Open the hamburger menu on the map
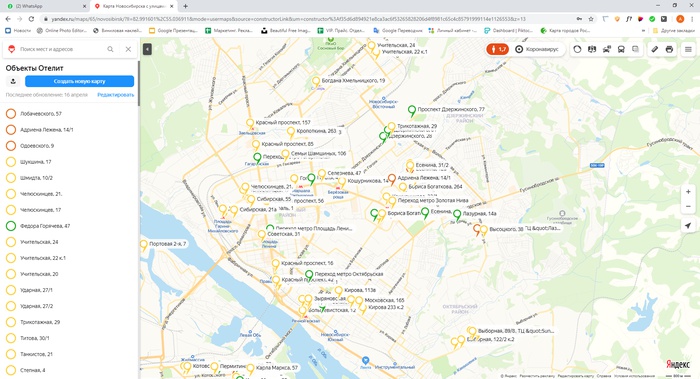This screenshot has height=379, width=700. tap(688, 49)
